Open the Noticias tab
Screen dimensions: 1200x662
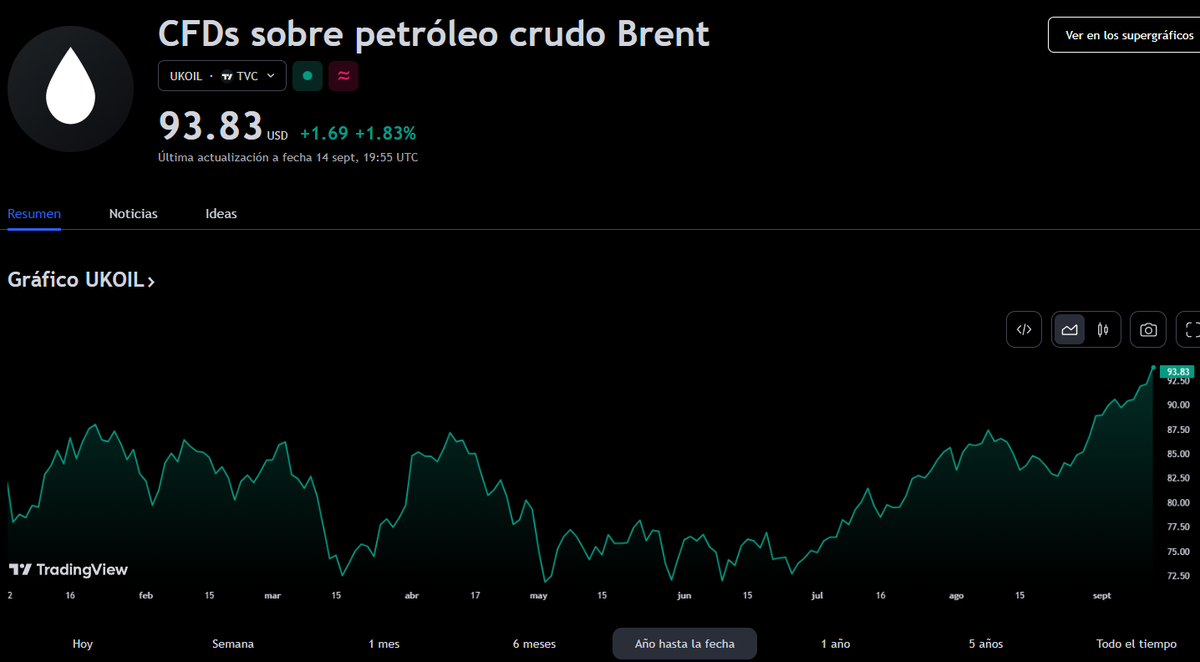133,214
